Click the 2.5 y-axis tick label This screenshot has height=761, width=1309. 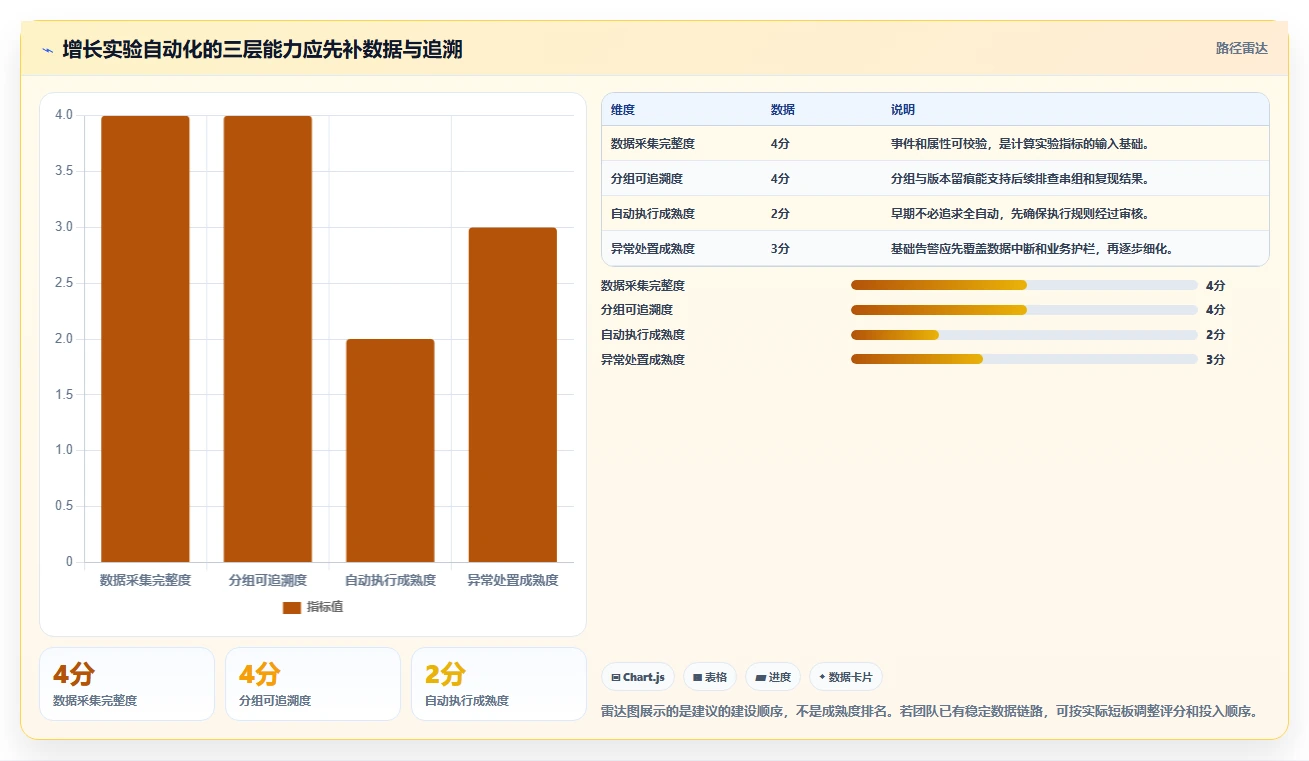click(x=64, y=283)
